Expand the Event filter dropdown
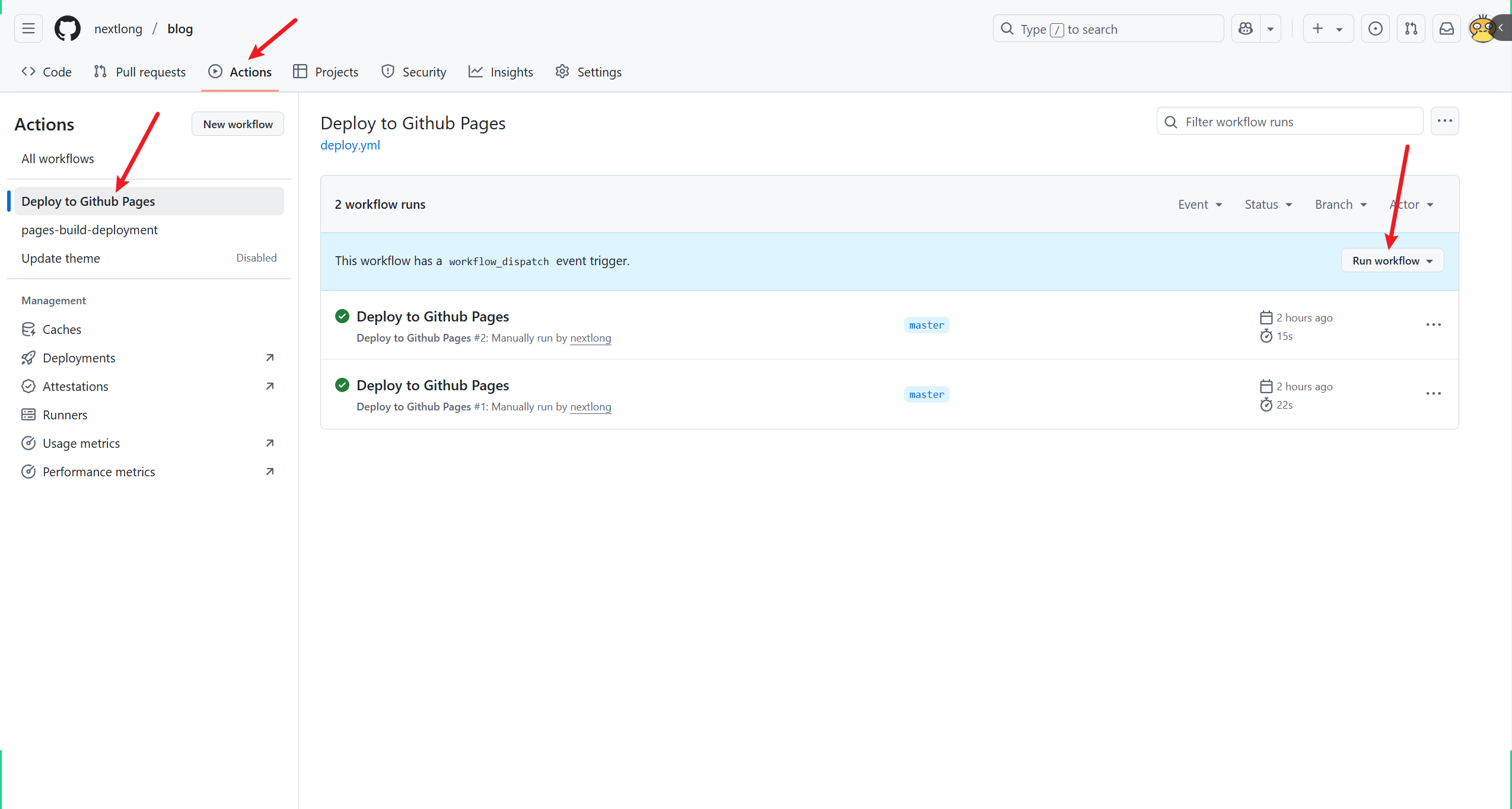The height and width of the screenshot is (809, 1512). click(x=1199, y=205)
